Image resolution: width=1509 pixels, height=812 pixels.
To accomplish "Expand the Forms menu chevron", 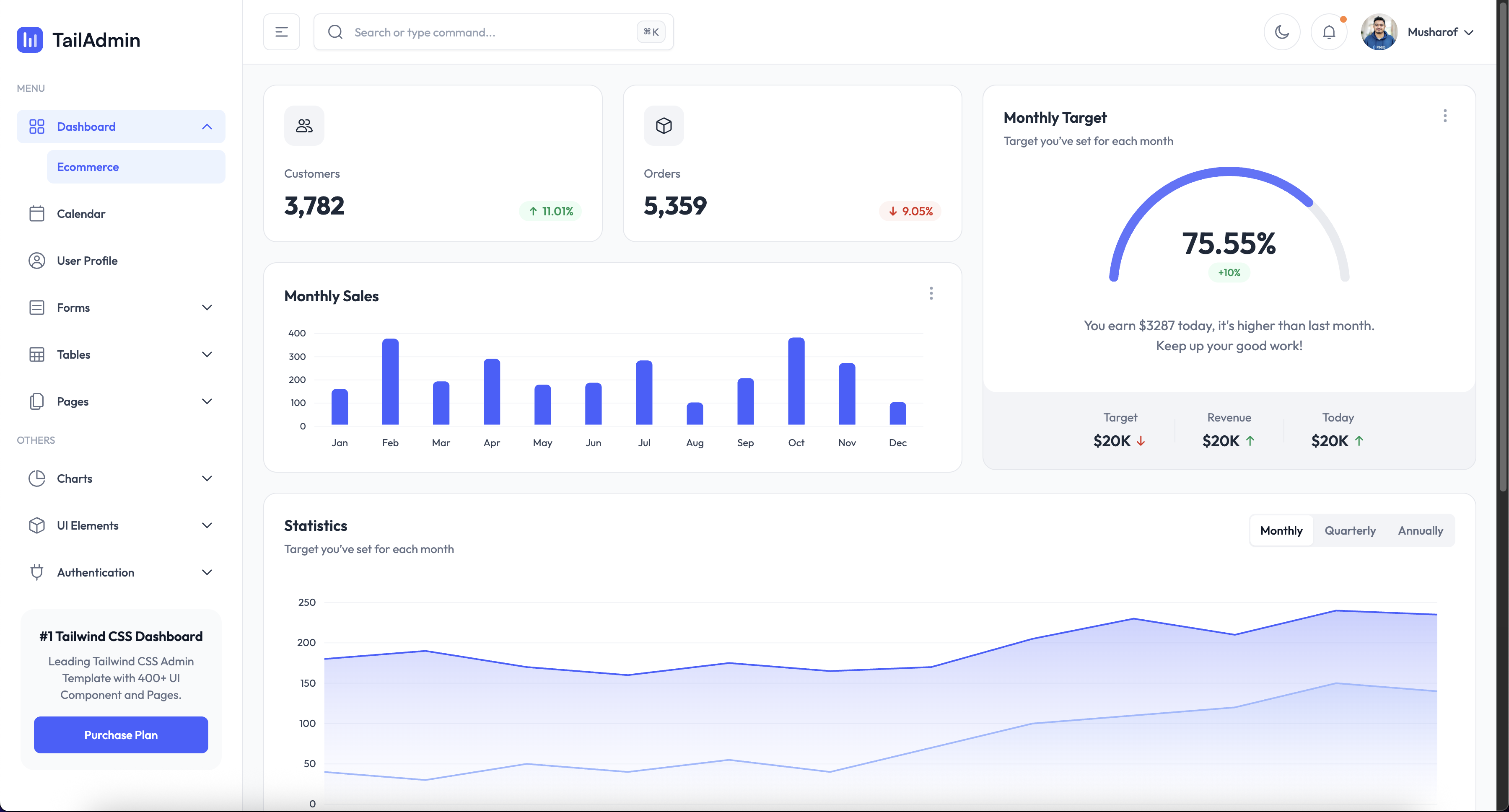I will click(207, 308).
